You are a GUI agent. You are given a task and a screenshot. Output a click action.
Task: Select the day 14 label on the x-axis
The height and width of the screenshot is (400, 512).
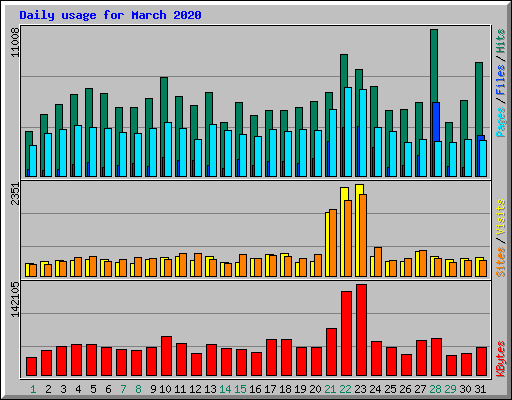click(225, 389)
